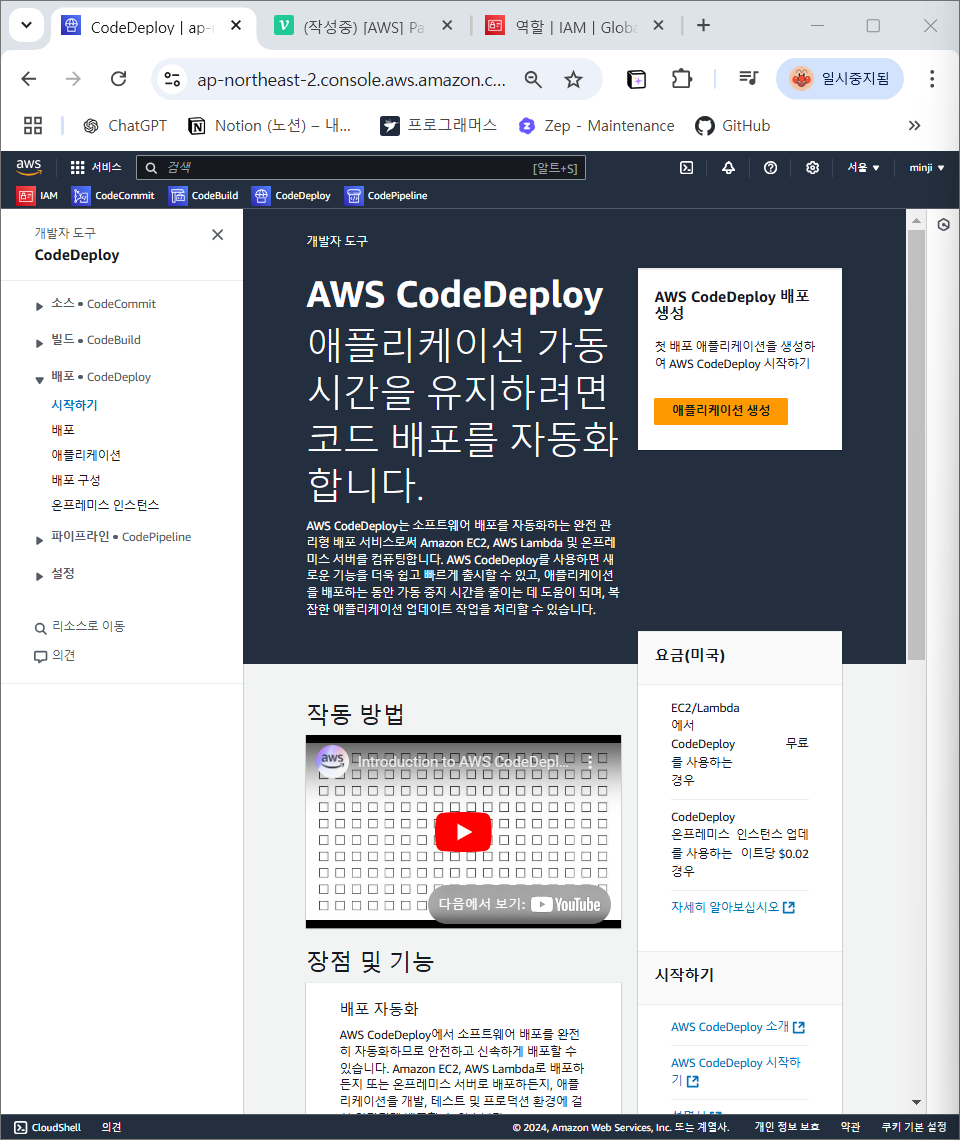Open 리소스로 이동 resource search
960x1140 pixels.
tap(80, 627)
